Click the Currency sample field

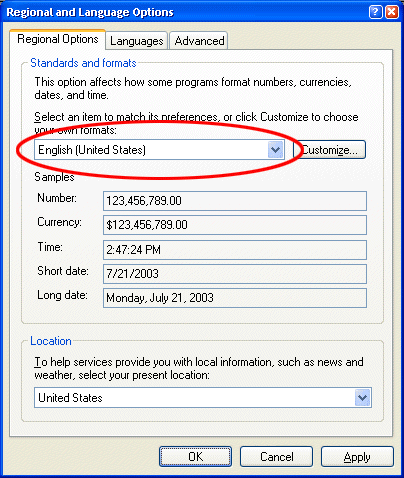point(235,225)
